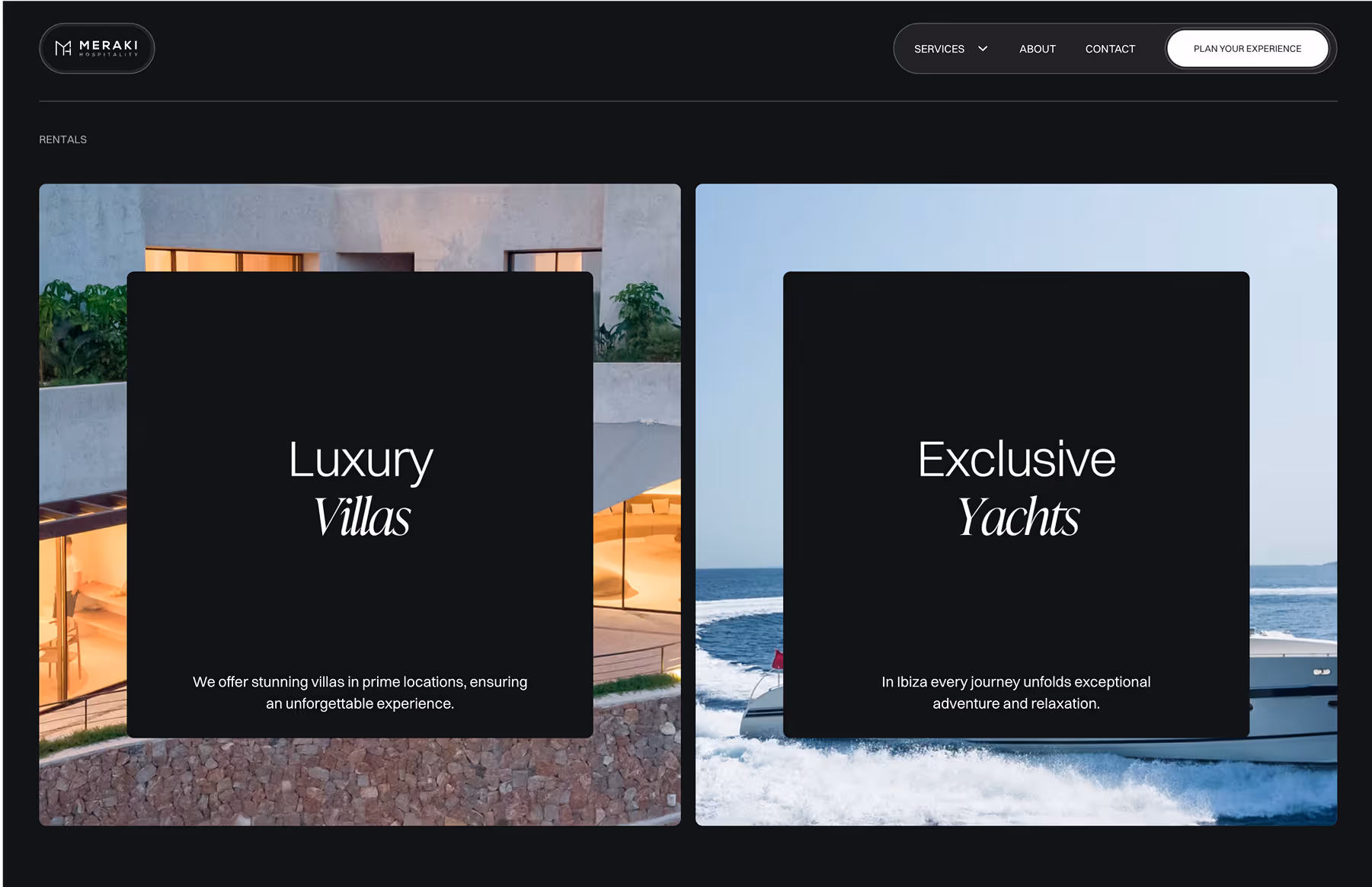Click the stunning villas description text
The width and height of the screenshot is (1372, 887).
pos(360,693)
